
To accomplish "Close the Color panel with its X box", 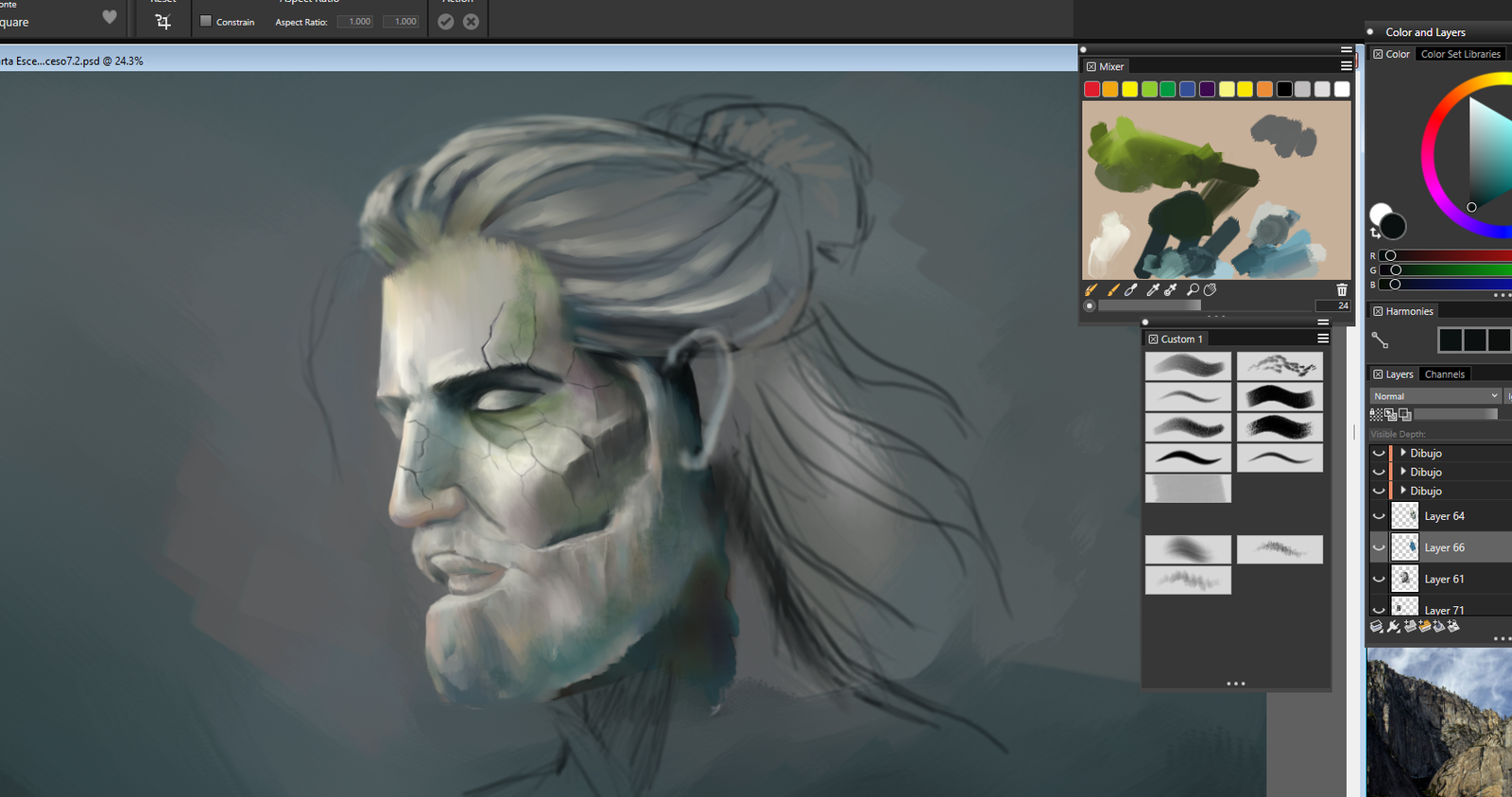I will tap(1378, 55).
